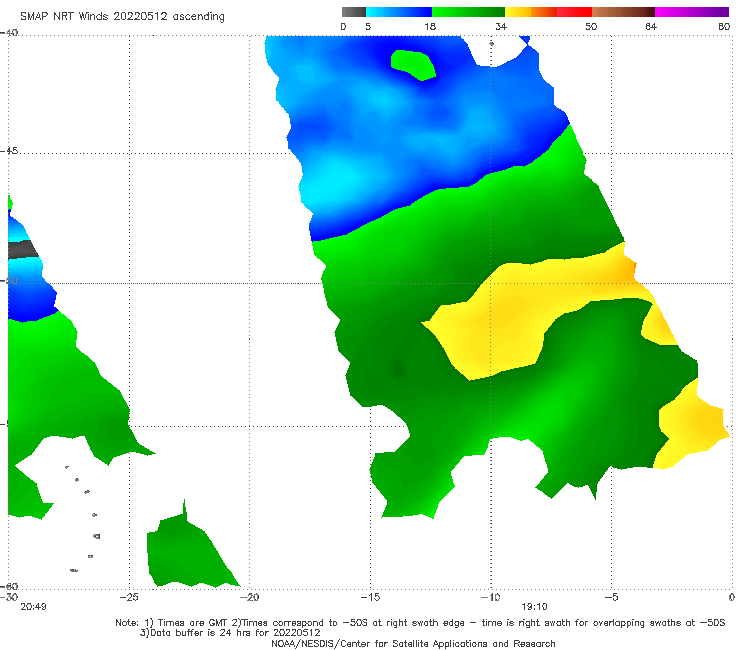Click the swath time '19:10'
This screenshot has height=650, width=740.
[534, 607]
